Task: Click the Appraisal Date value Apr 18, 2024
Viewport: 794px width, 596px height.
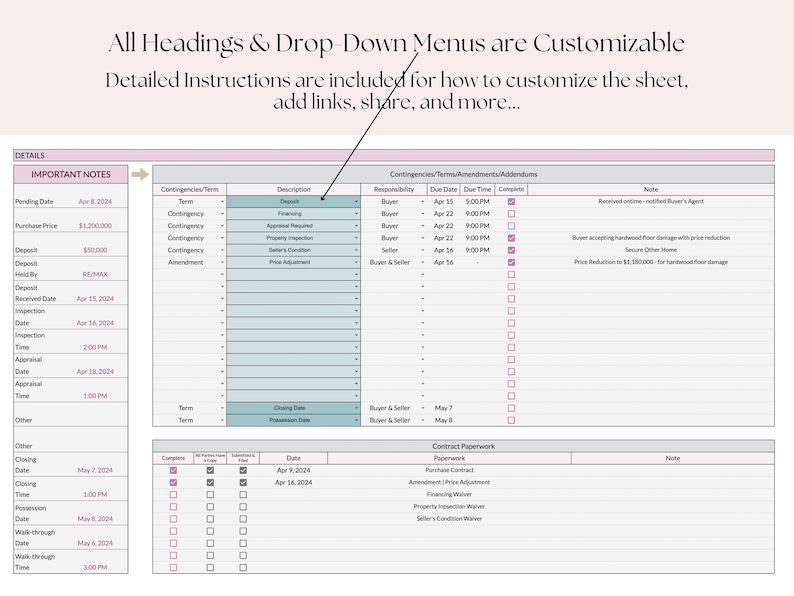Action: click(95, 372)
